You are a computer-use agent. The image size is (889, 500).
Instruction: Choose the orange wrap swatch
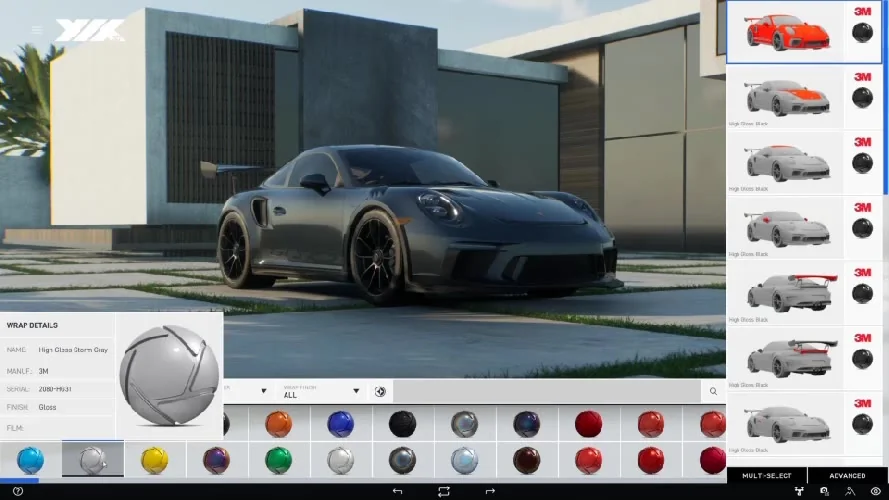pyautogui.click(x=278, y=424)
